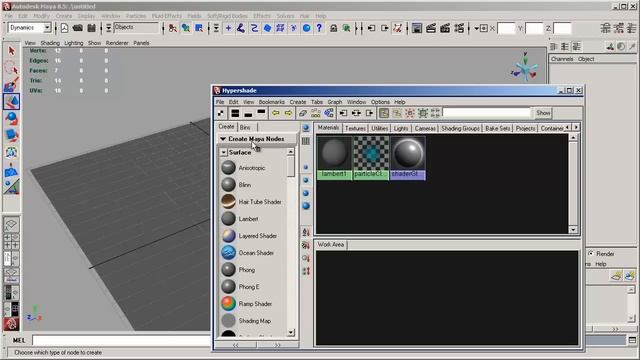640x360 pixels.
Task: Select the Render radio button
Action: coord(591,253)
